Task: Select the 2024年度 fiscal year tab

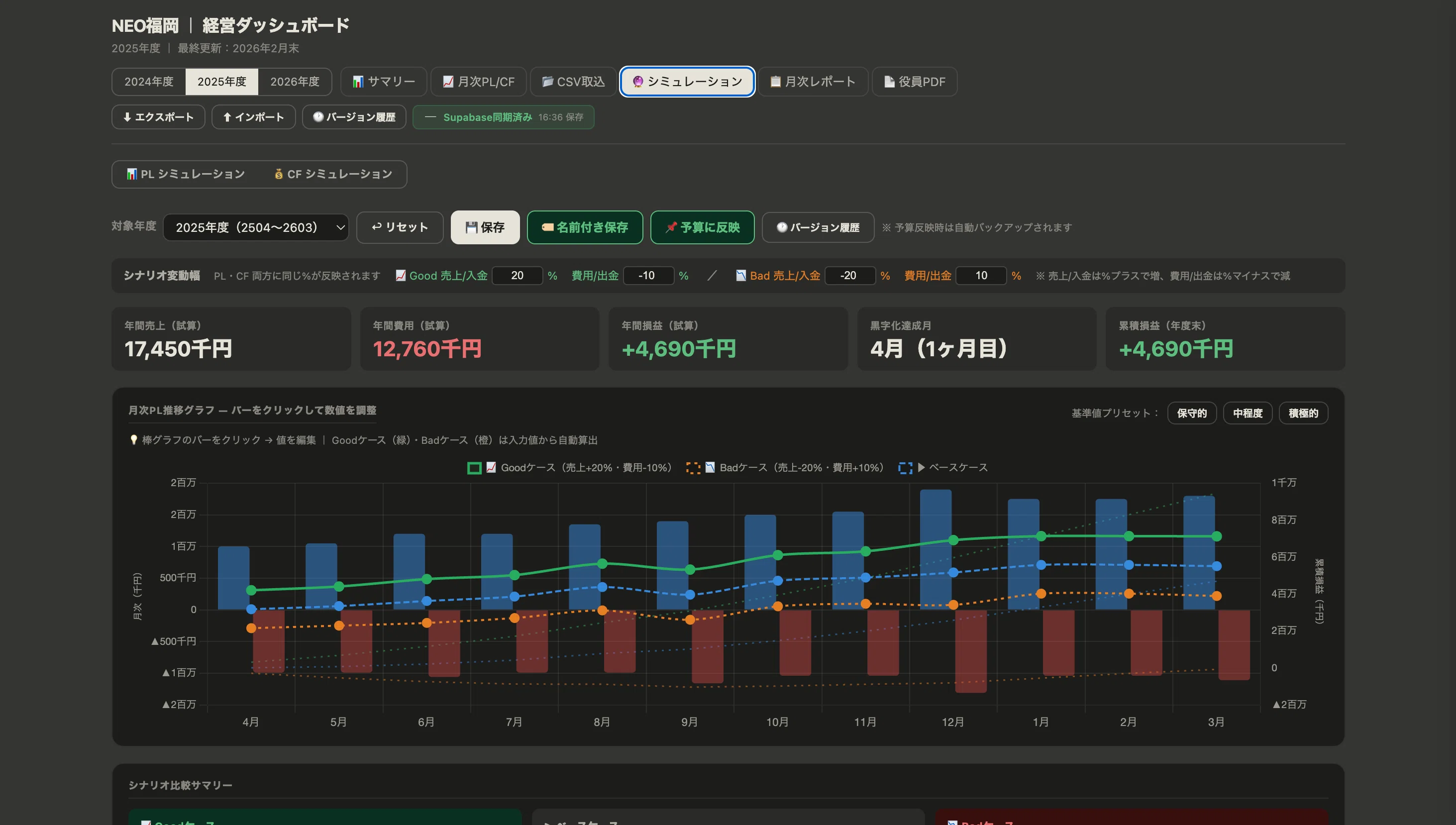Action: 149,82
